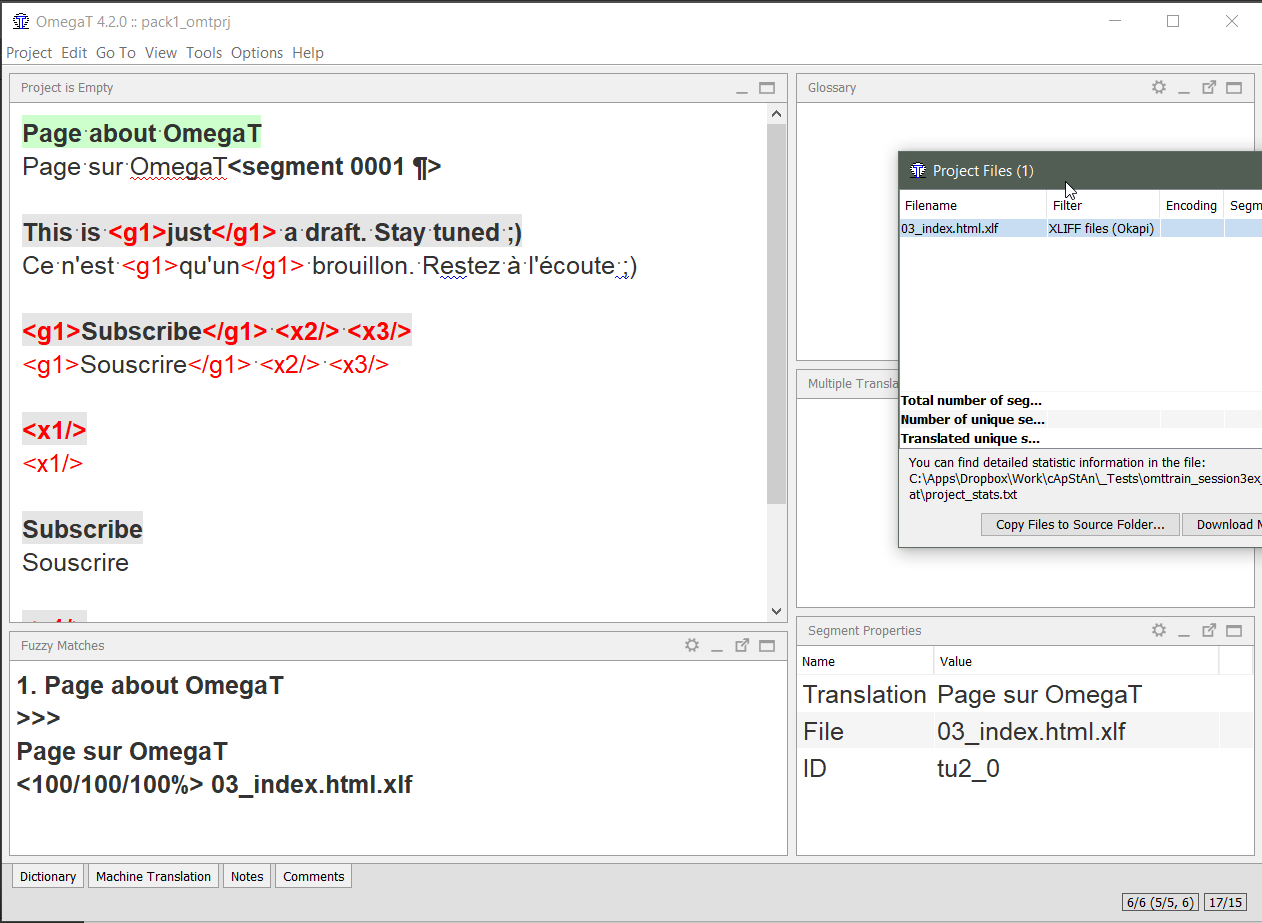The height and width of the screenshot is (923, 1262).
Task: Open the Go To menu
Action: pos(116,53)
